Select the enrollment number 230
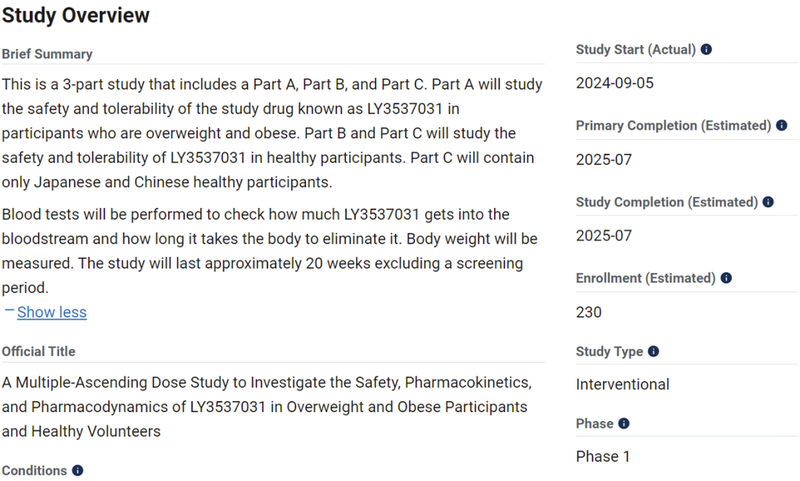Viewport: 800px width, 481px height. (589, 312)
